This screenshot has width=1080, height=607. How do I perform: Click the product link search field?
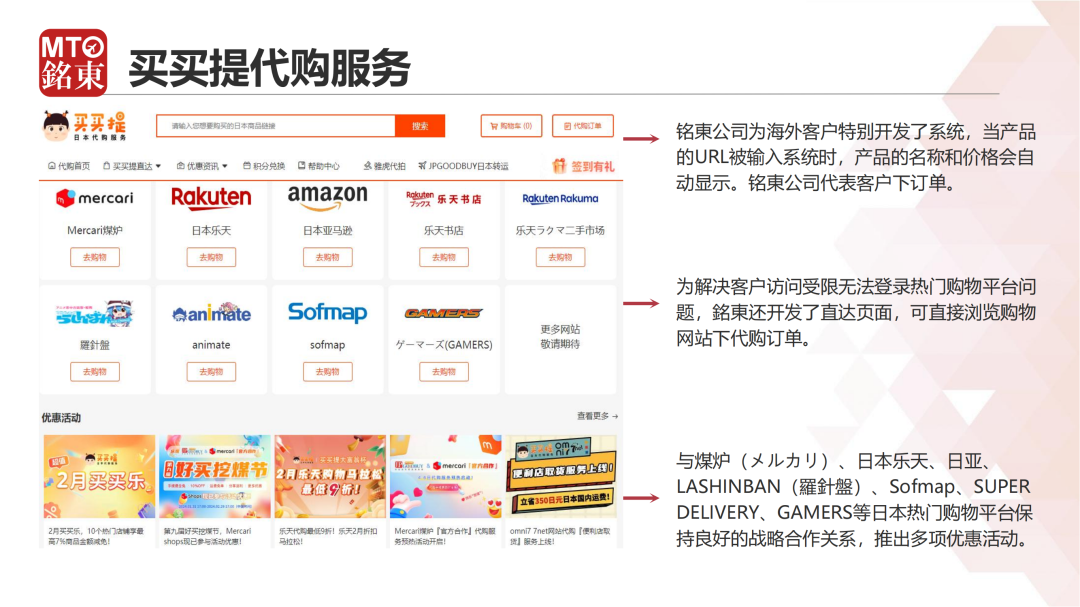[x=276, y=126]
